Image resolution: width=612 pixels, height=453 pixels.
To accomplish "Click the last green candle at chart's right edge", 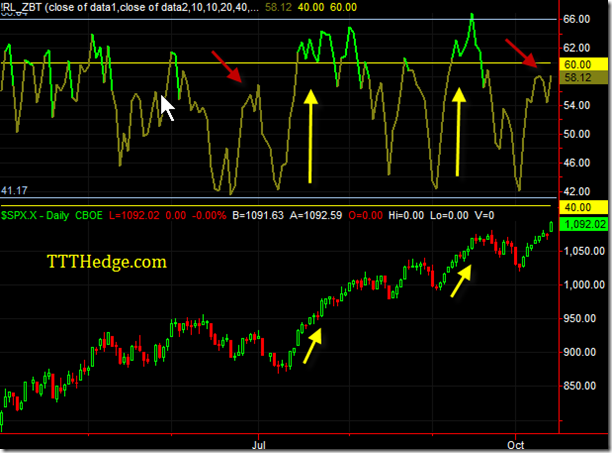I will (x=551, y=226).
